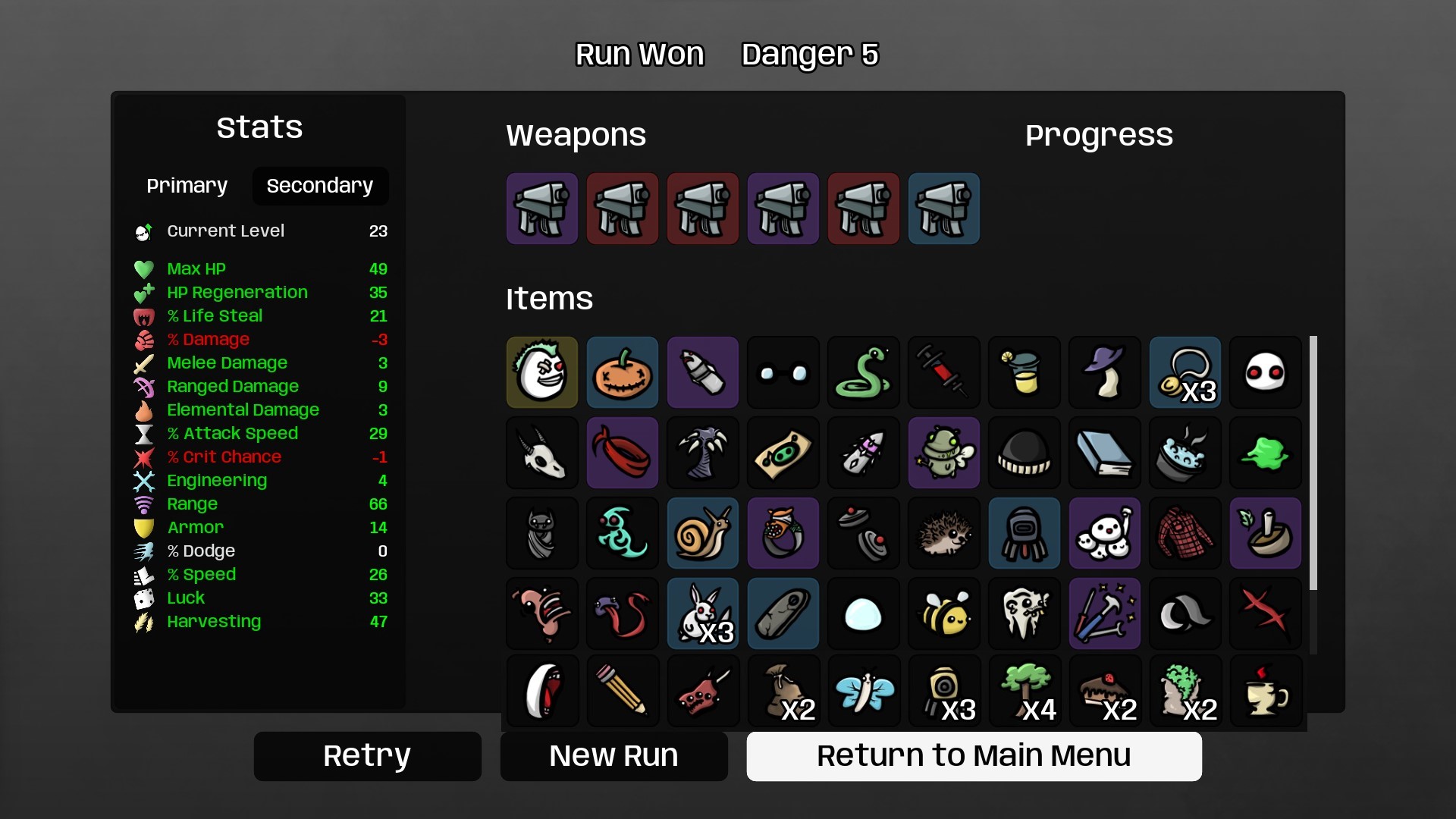
Task: Click the red plaid shirt item
Action: (x=1185, y=533)
